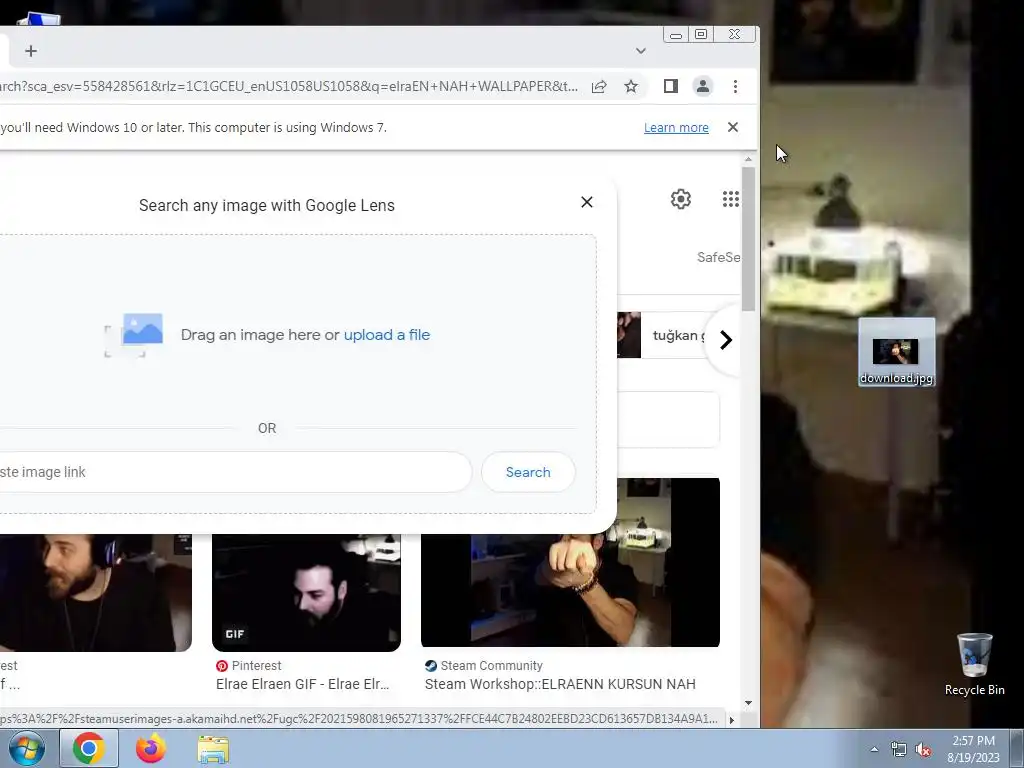Focus the paste image link field
The image size is (1024, 768).
click(235, 472)
